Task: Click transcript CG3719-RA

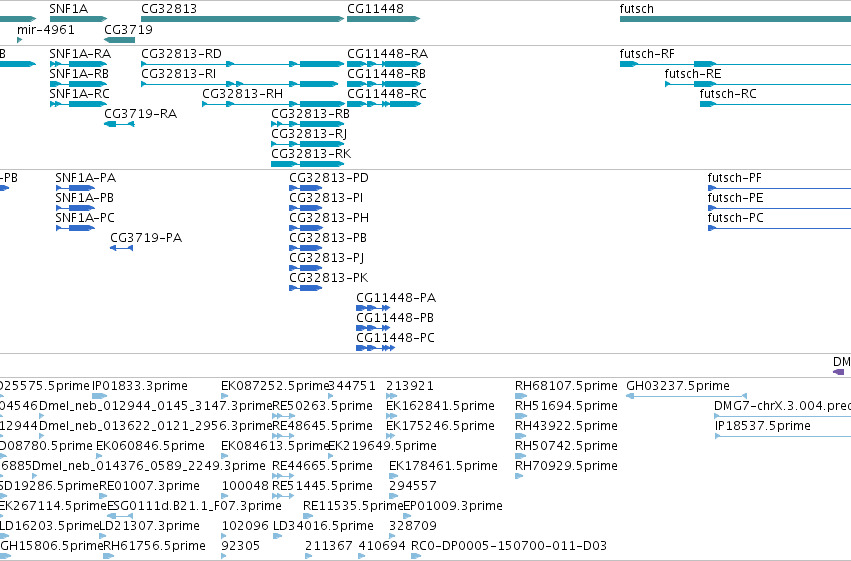Action: tap(119, 124)
